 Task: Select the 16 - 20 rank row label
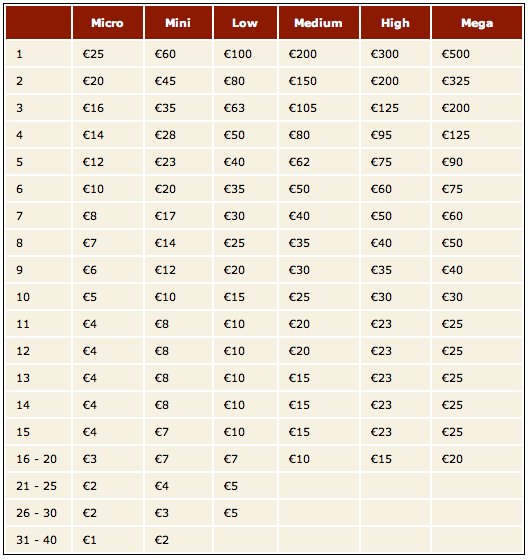tap(38, 459)
